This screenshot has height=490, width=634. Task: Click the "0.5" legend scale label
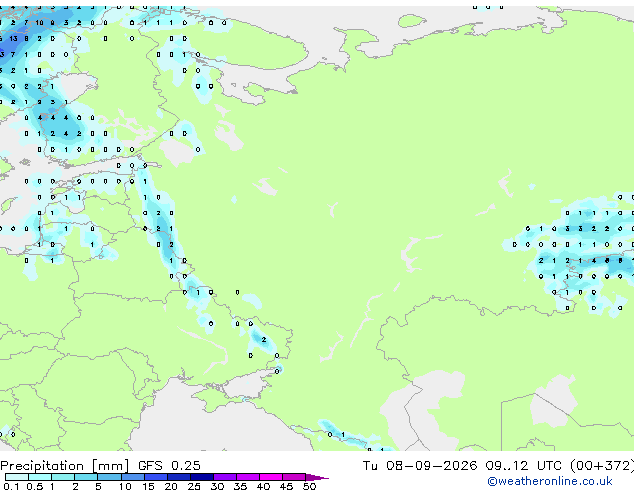tap(34, 486)
